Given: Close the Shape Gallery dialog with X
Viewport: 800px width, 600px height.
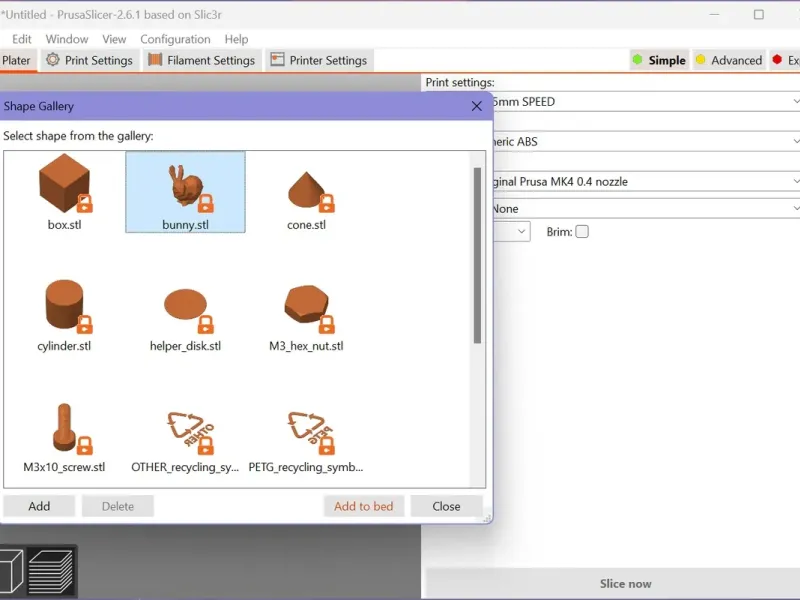Looking at the screenshot, I should 477,106.
